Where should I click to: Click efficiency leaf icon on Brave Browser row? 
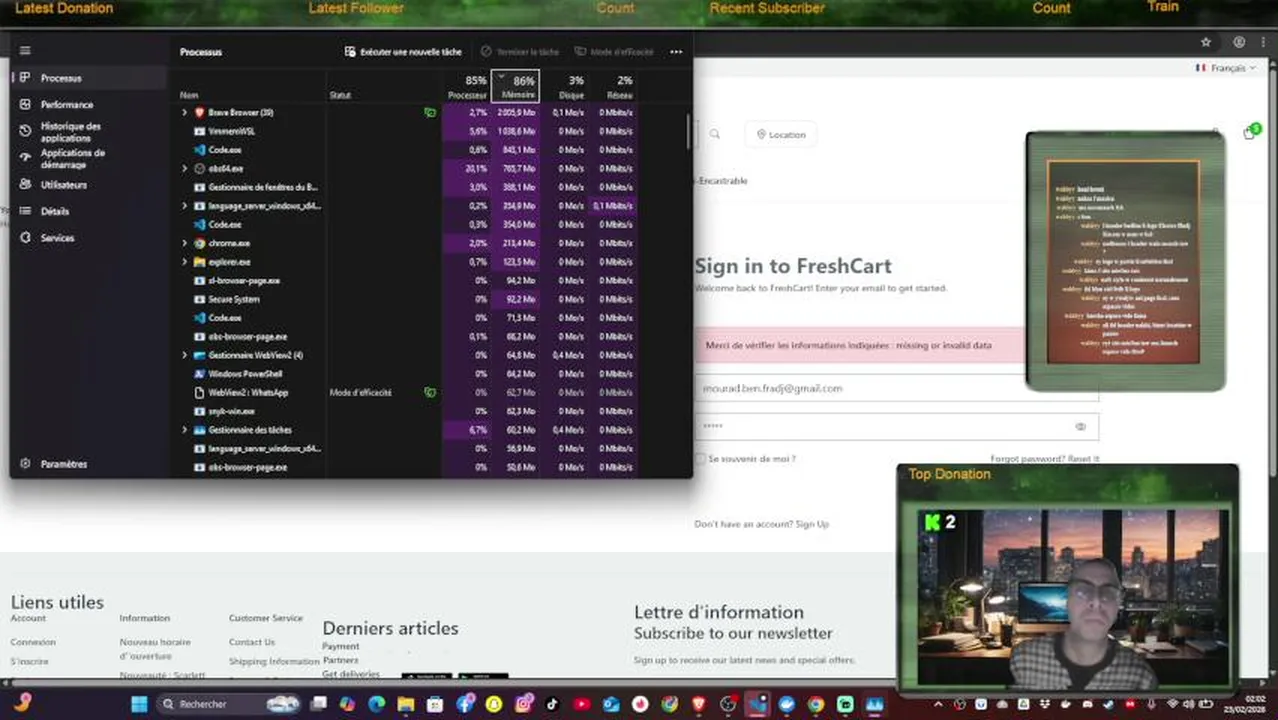430,113
